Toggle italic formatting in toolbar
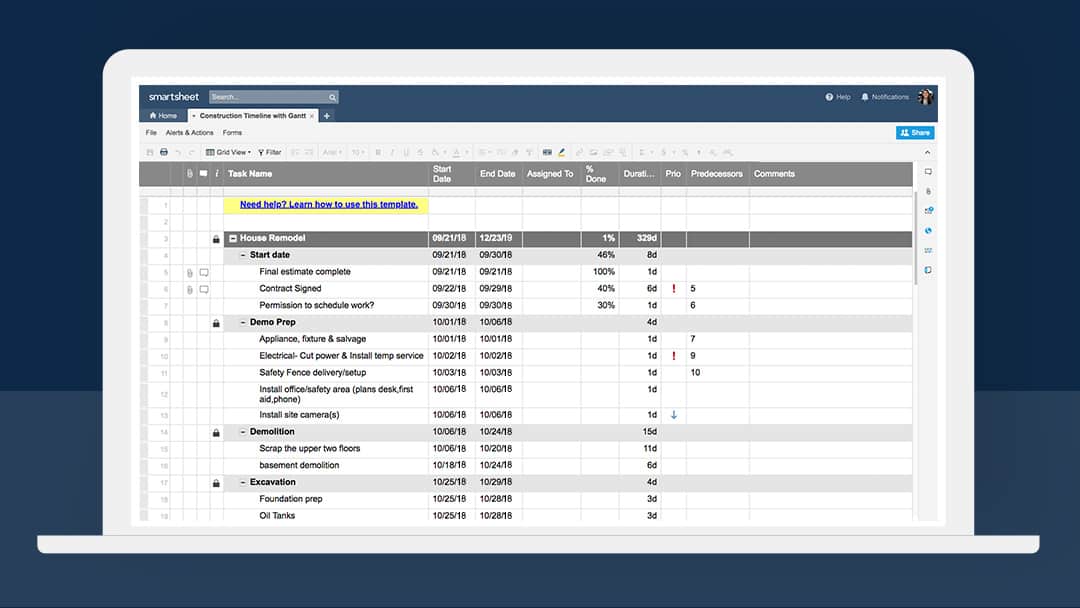The width and height of the screenshot is (1080, 608). click(x=392, y=152)
